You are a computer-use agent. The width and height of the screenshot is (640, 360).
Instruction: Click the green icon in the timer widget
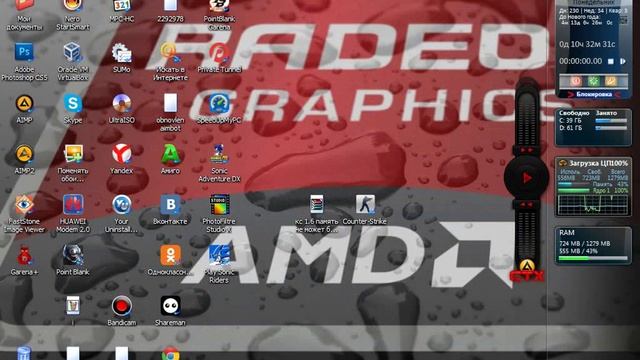coord(593,81)
